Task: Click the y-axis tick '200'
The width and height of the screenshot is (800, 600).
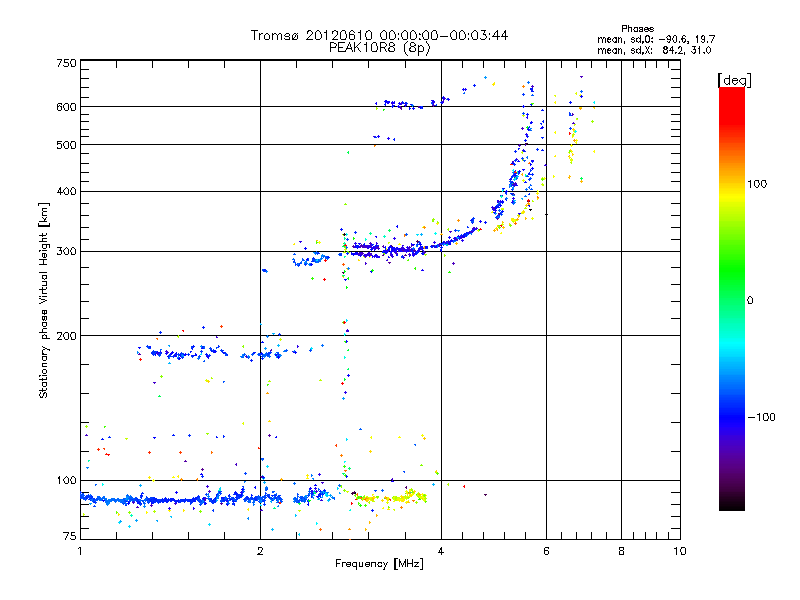Action: 67,336
